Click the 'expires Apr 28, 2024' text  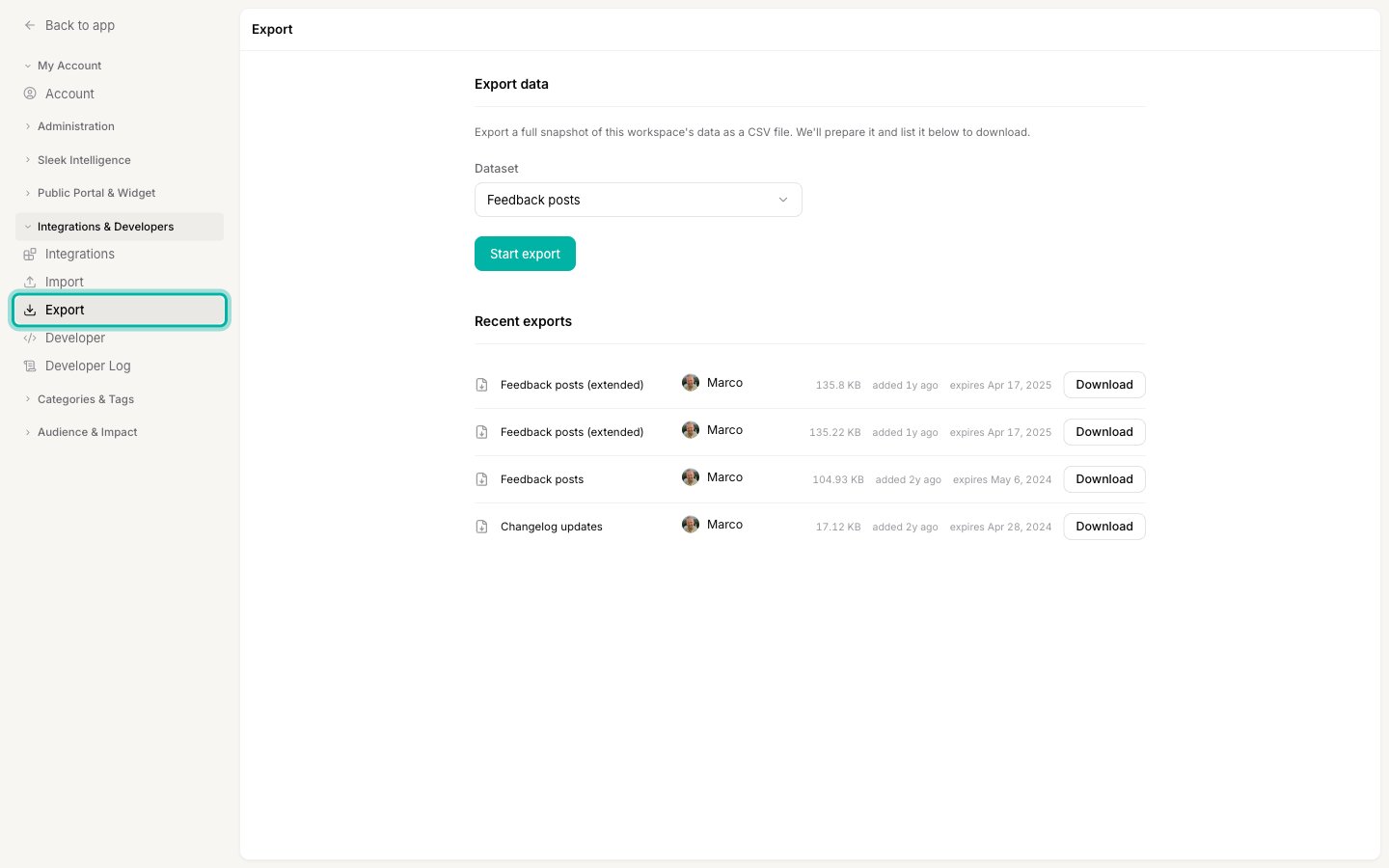1000,527
